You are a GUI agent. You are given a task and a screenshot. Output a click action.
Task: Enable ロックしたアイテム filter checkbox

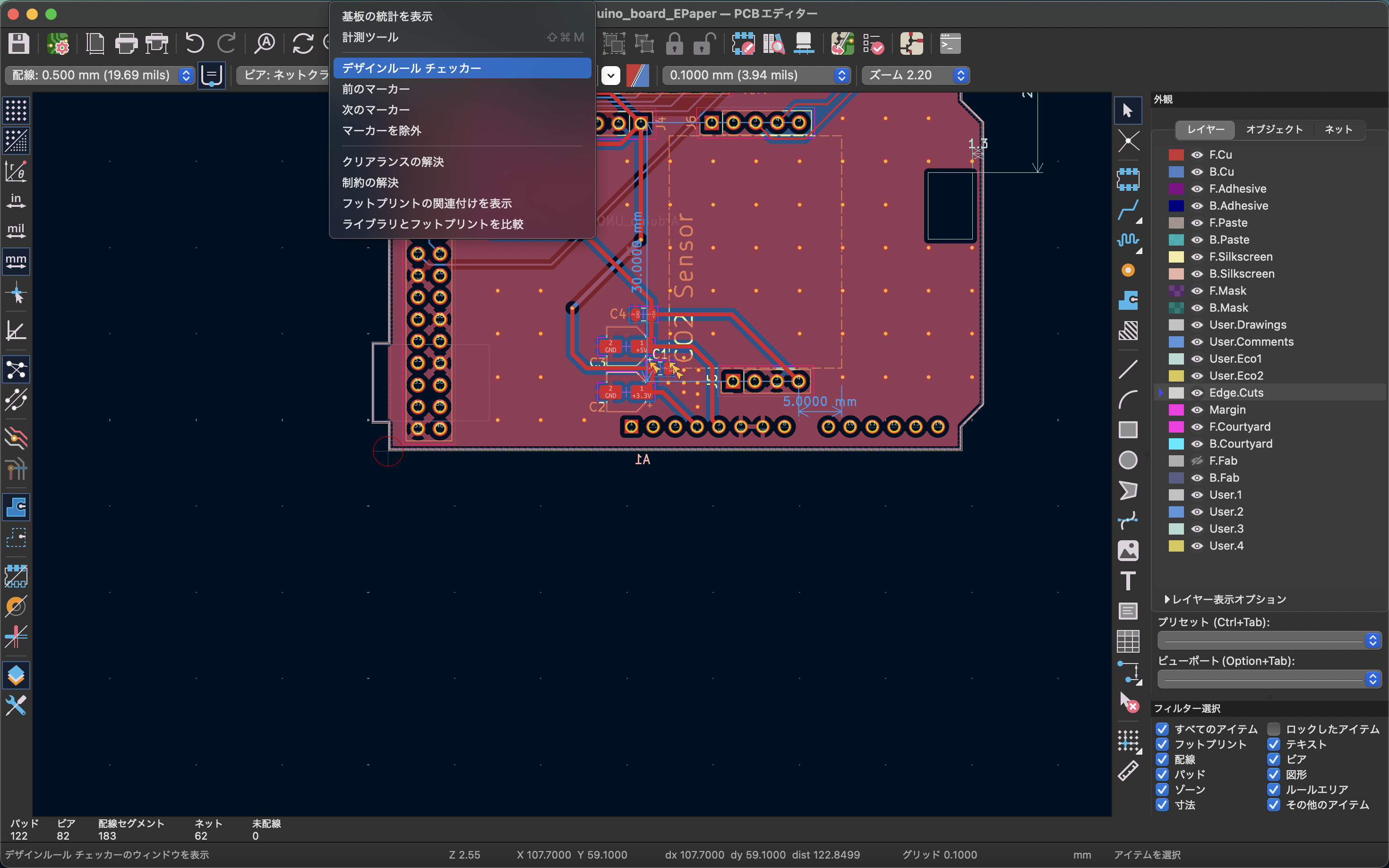click(x=1273, y=729)
